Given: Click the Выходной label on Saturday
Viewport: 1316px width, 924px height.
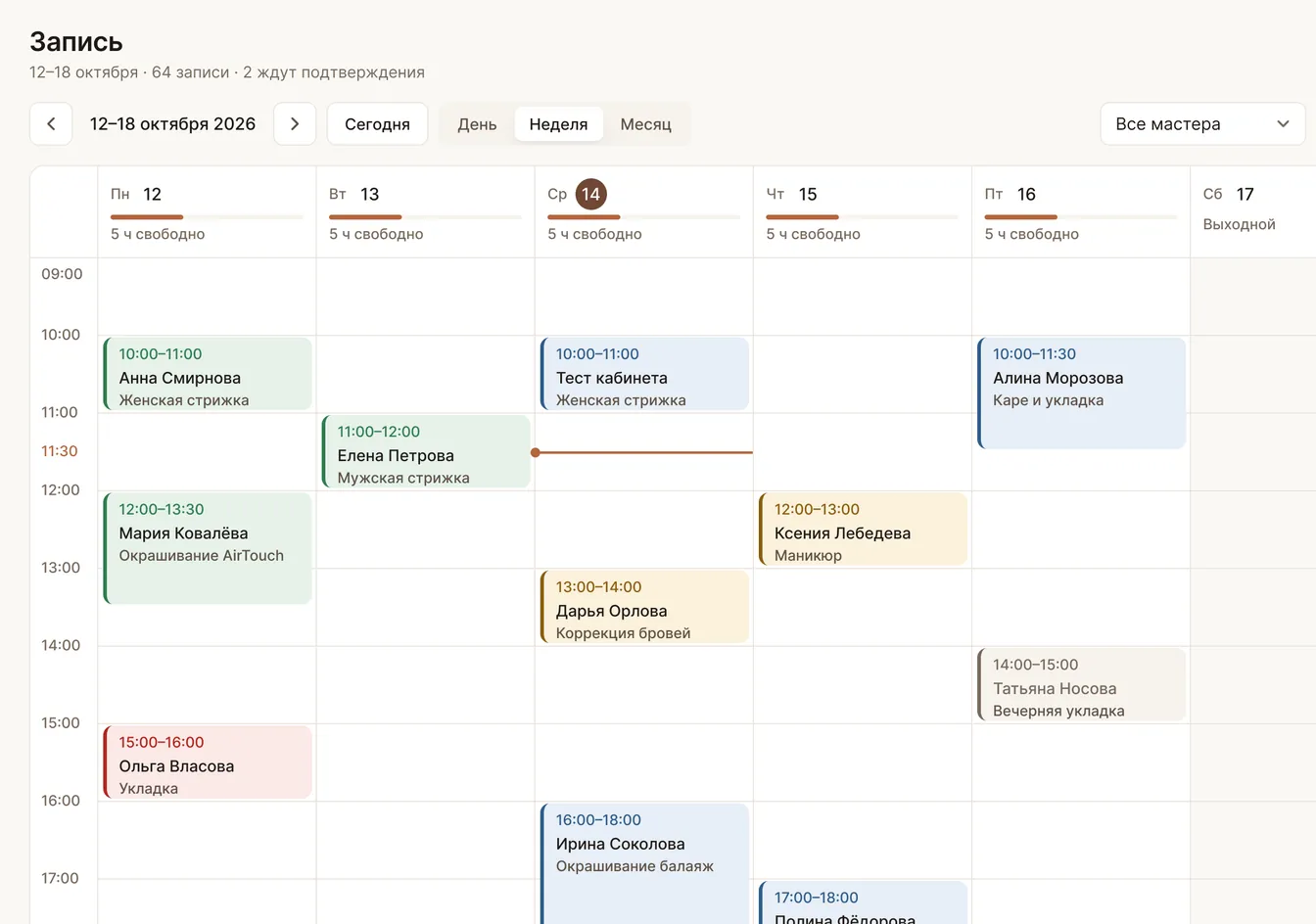Looking at the screenshot, I should click(x=1239, y=224).
